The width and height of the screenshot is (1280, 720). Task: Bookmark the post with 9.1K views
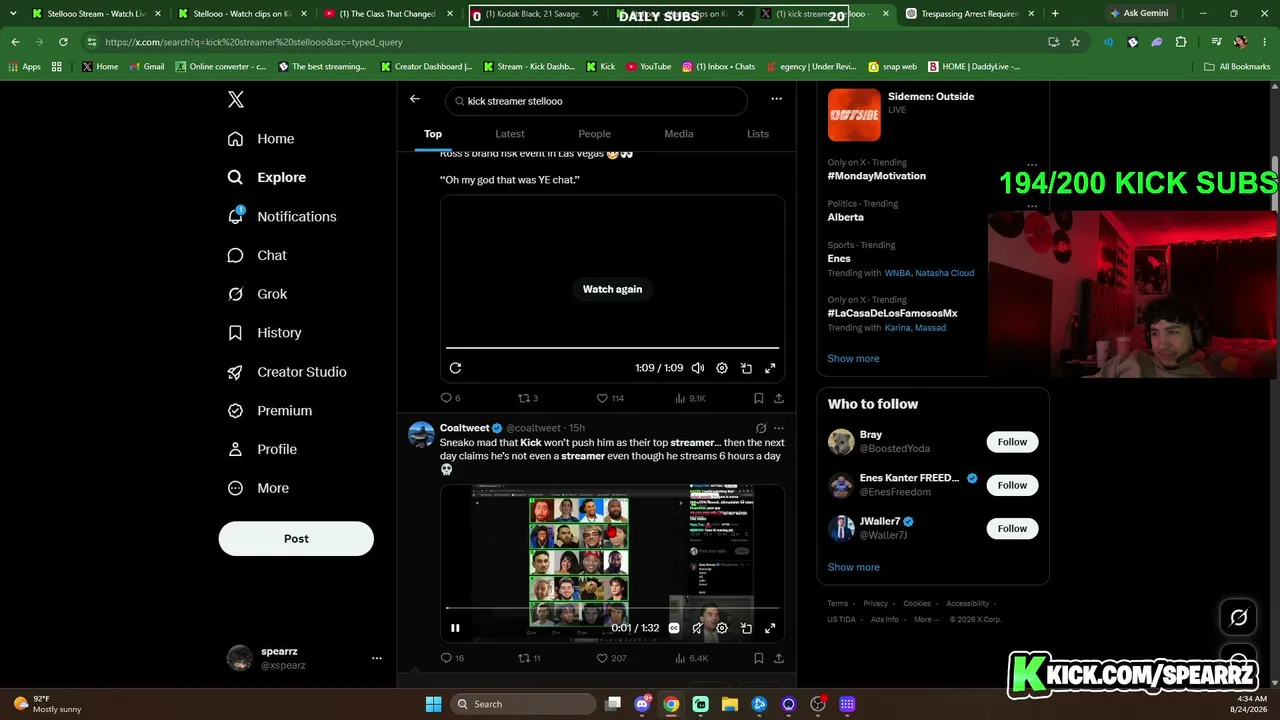point(759,398)
